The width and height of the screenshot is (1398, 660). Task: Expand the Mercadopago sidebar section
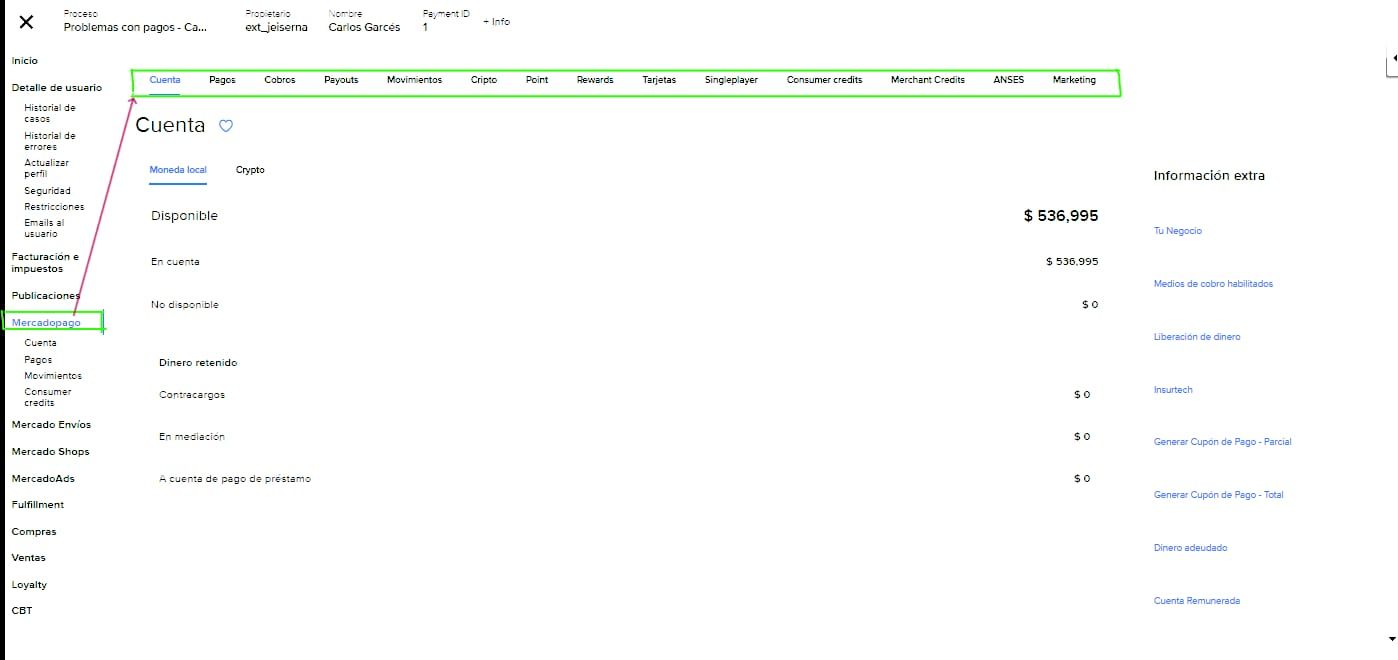[x=46, y=323]
